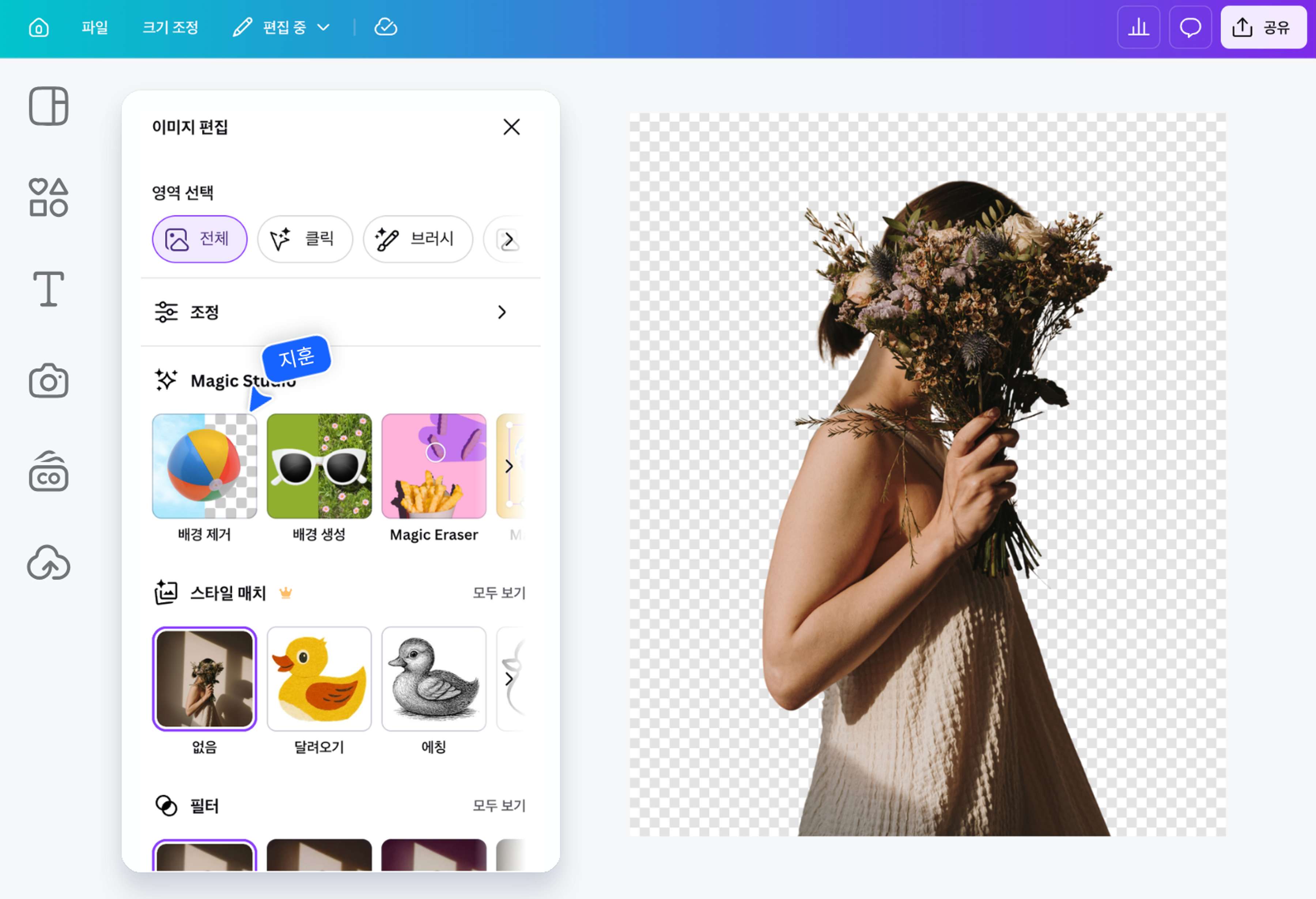
Task: Go to the Canva home icon
Action: (38, 27)
